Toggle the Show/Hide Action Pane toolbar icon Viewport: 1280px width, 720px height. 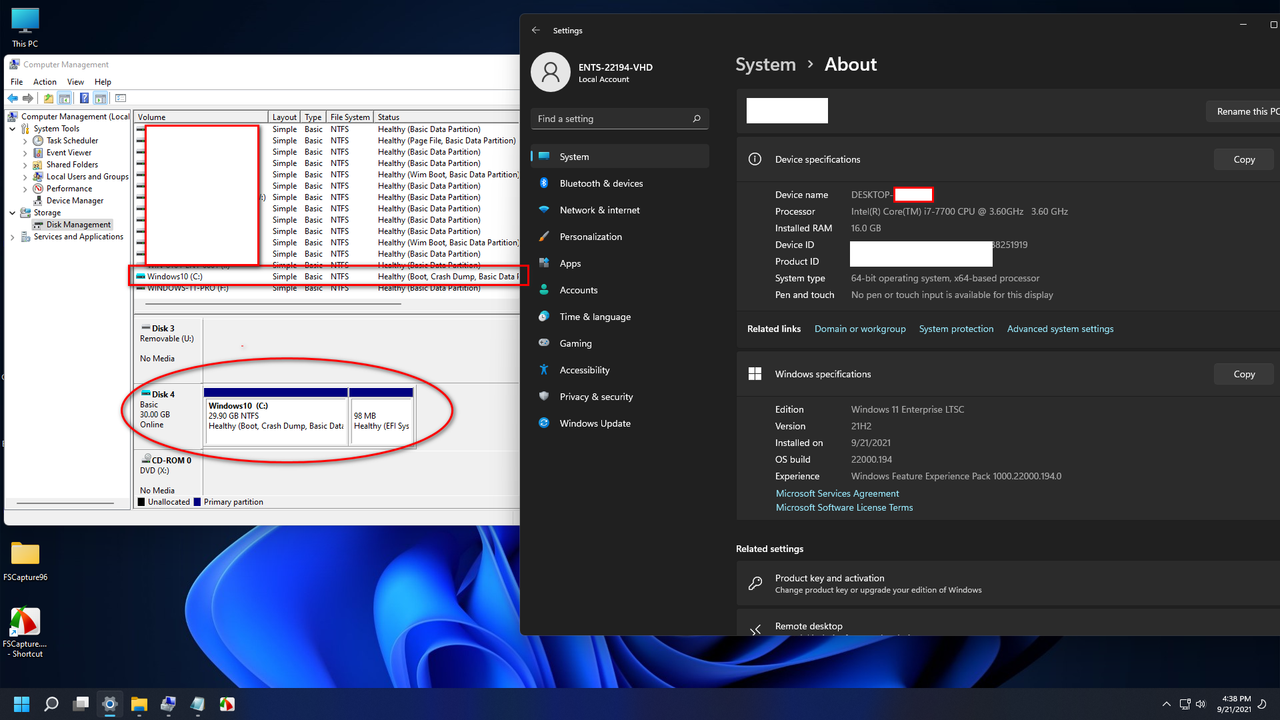click(x=101, y=98)
